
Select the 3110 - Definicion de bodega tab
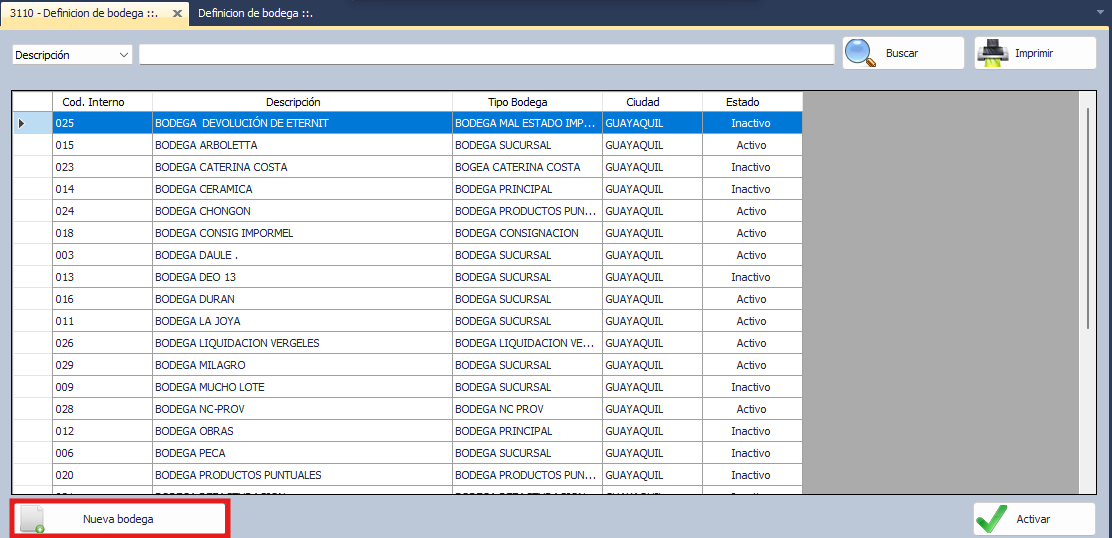84,13
